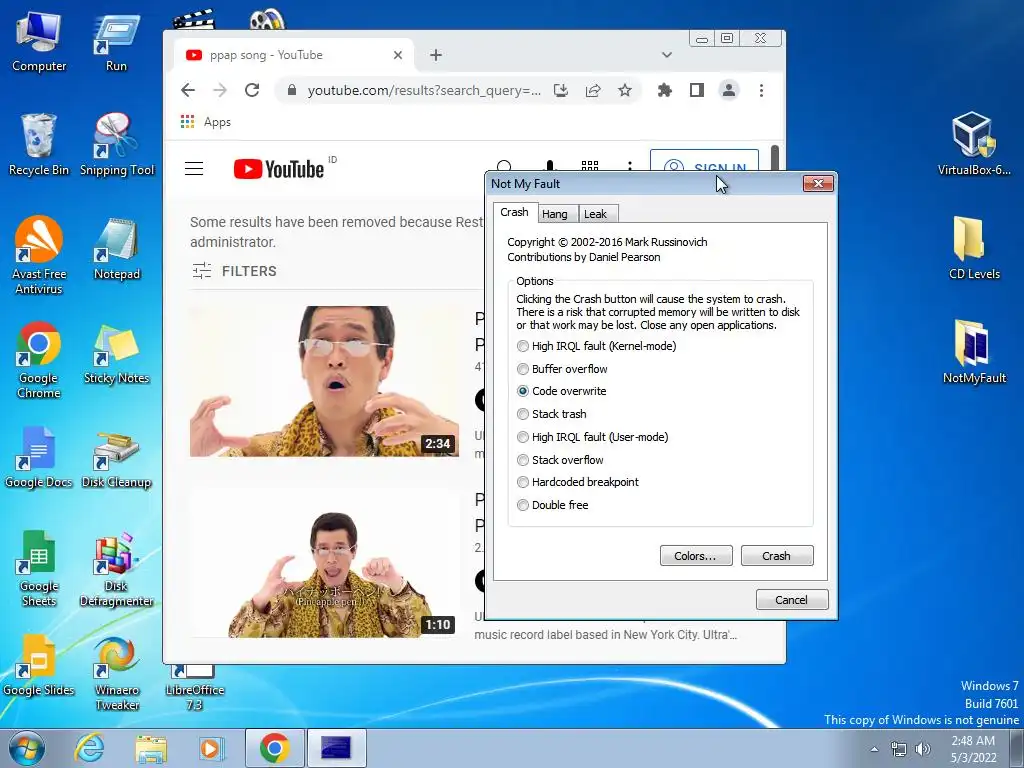The height and width of the screenshot is (768, 1024).
Task: Select Avast Free Antivirus desktop icon
Action: click(39, 256)
